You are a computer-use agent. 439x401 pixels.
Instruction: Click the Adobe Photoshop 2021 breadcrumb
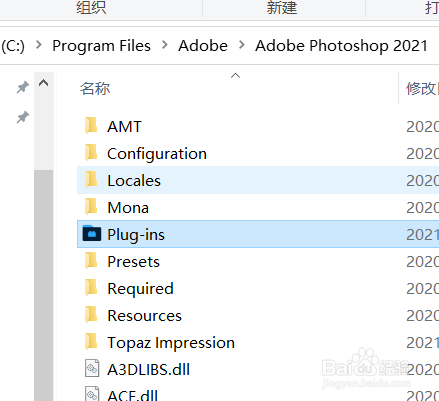[341, 46]
